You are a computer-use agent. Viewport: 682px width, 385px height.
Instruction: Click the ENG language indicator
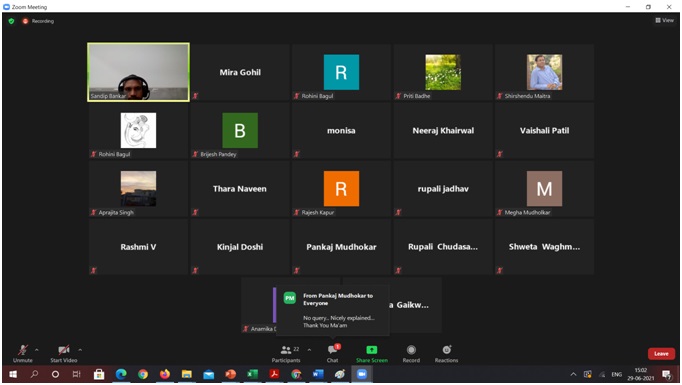point(616,374)
